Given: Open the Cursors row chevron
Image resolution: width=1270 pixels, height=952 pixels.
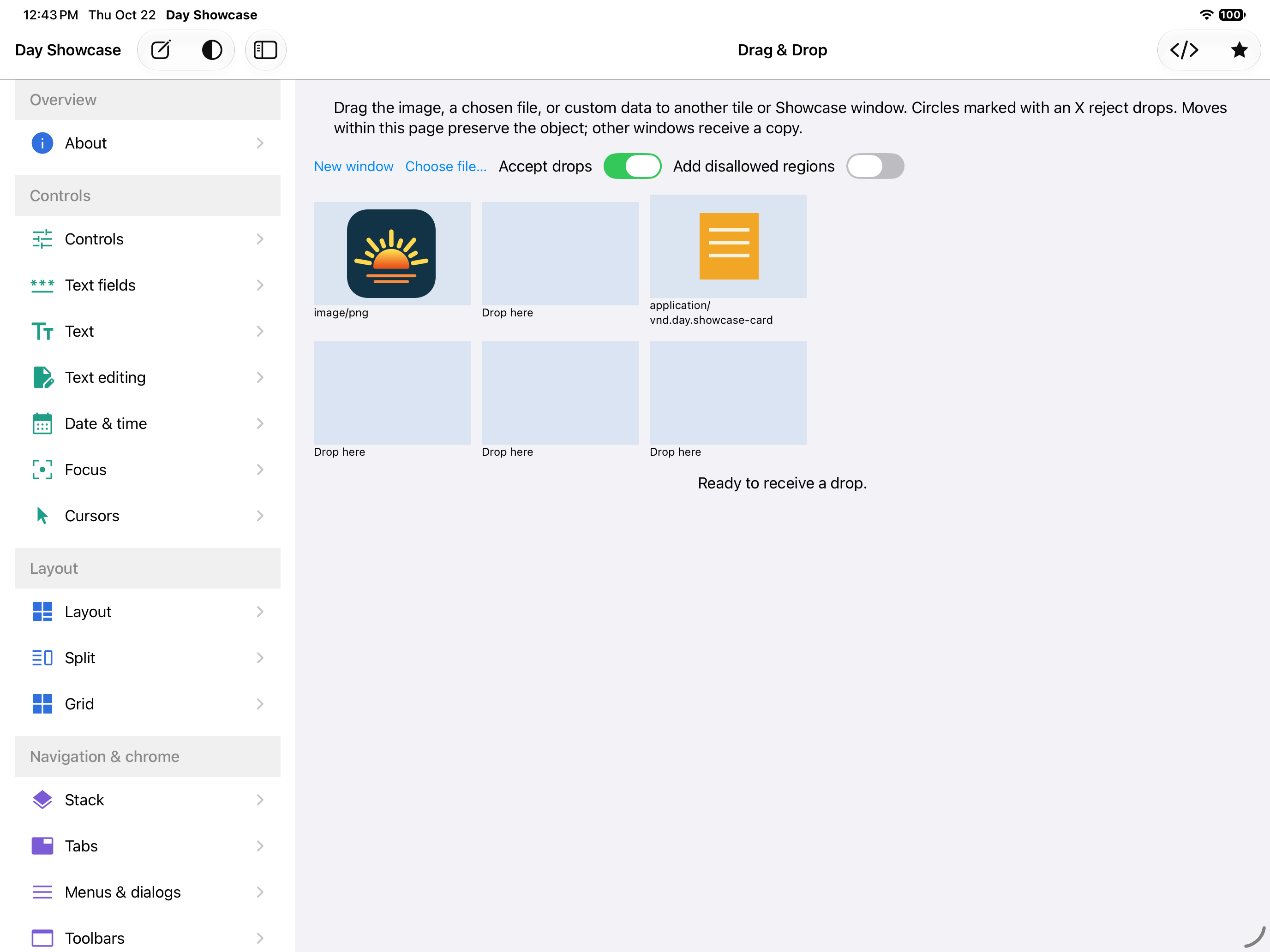Looking at the screenshot, I should click(x=260, y=515).
